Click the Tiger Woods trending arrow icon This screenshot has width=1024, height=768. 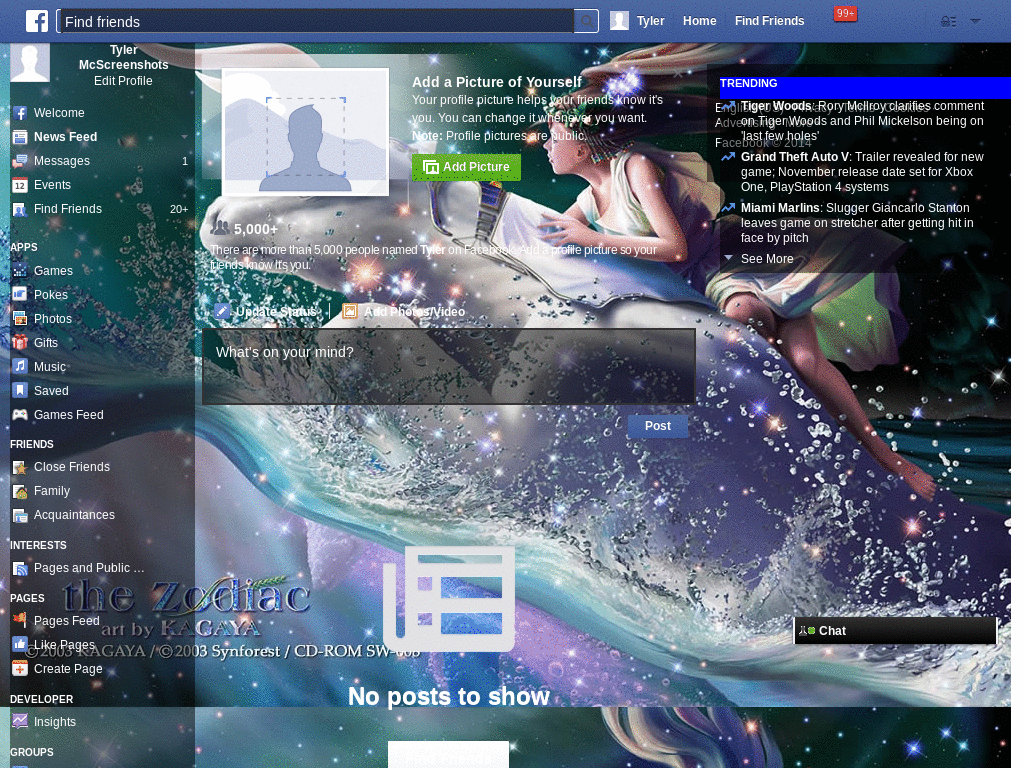pos(728,106)
